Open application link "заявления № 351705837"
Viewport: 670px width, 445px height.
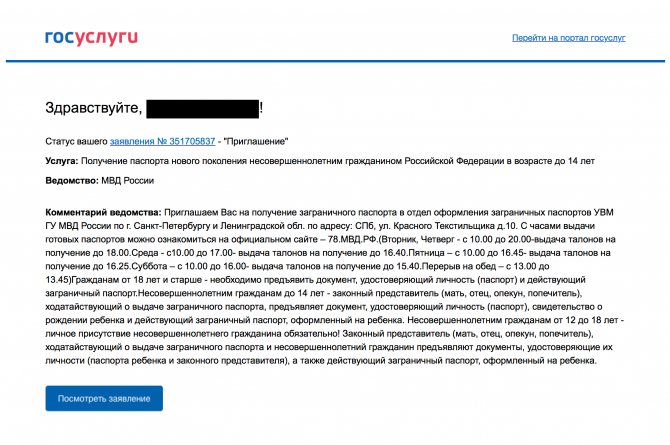[x=162, y=141]
